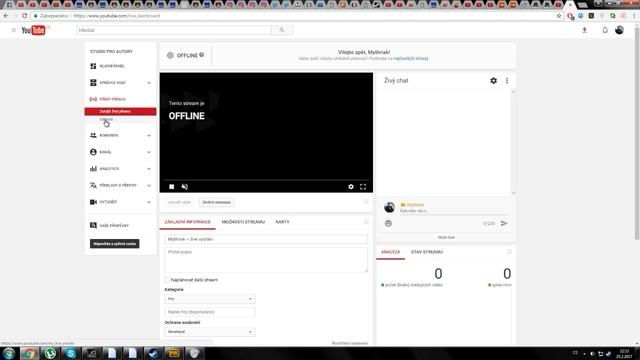Image resolution: width=640 pixels, height=360 pixels.
Task: Select the red Zahájit živý přenos sidebar item
Action: coord(120,111)
